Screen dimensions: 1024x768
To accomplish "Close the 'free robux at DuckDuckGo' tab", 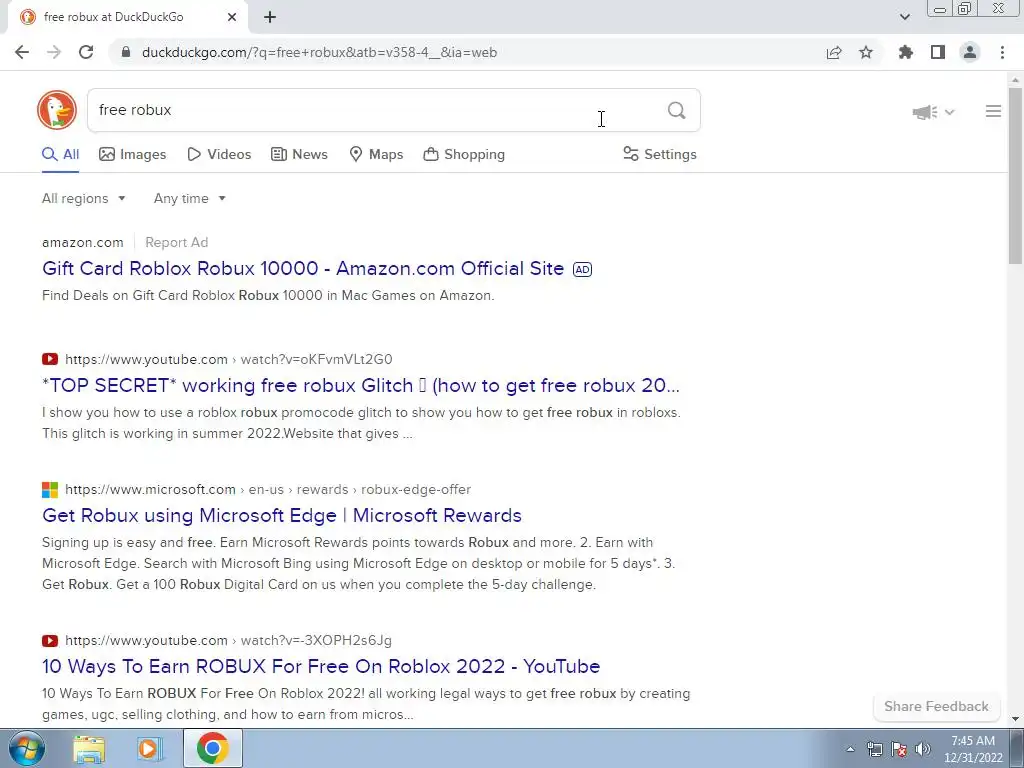I will coord(232,17).
